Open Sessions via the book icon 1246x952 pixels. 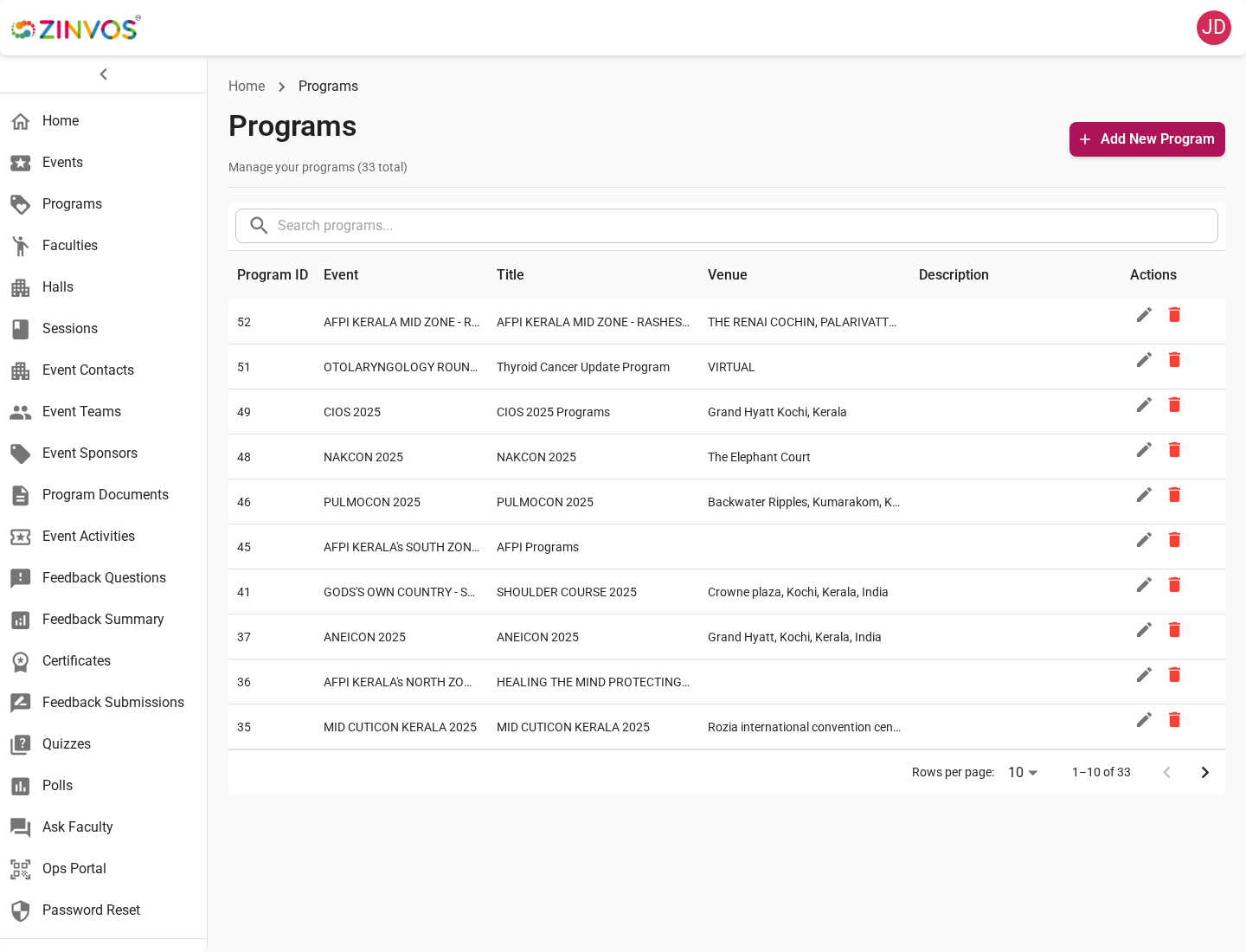tap(21, 329)
